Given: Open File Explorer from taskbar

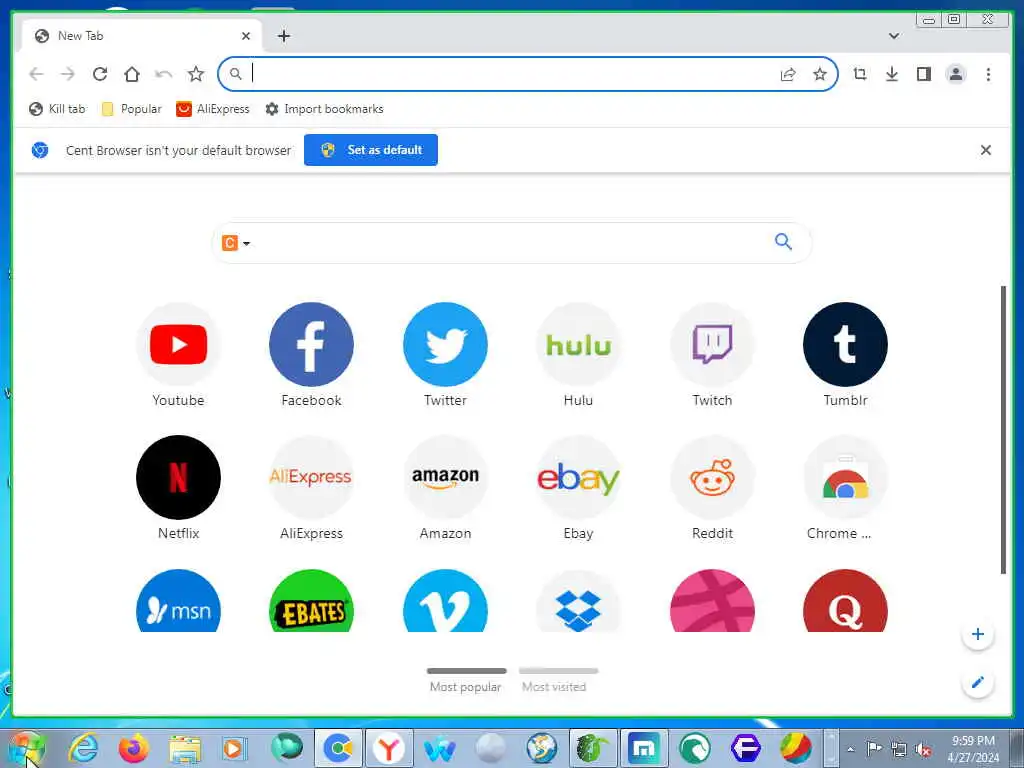Looking at the screenshot, I should point(185,749).
